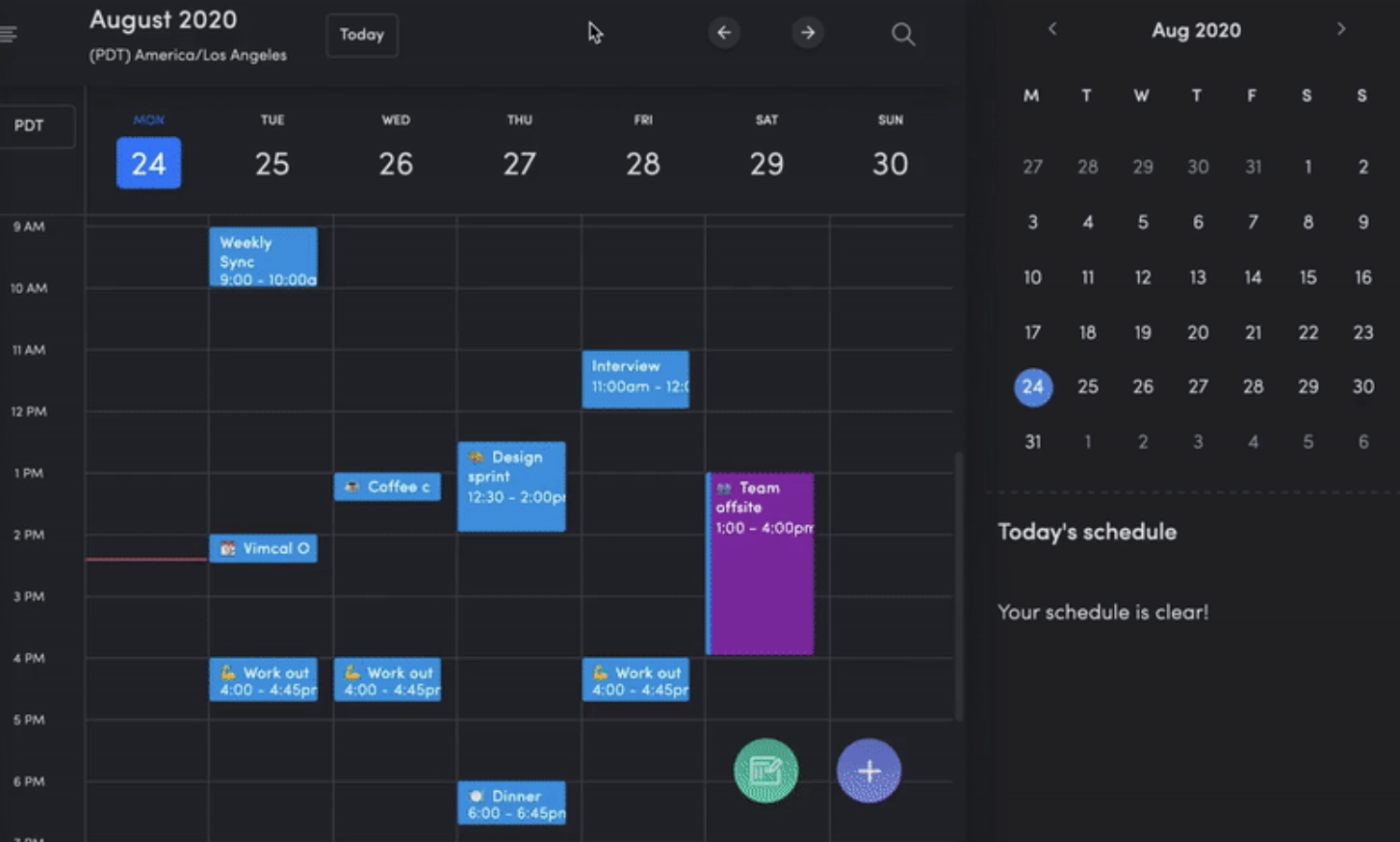The width and height of the screenshot is (1400, 842).
Task: Open the search magnifier icon
Action: tap(902, 35)
